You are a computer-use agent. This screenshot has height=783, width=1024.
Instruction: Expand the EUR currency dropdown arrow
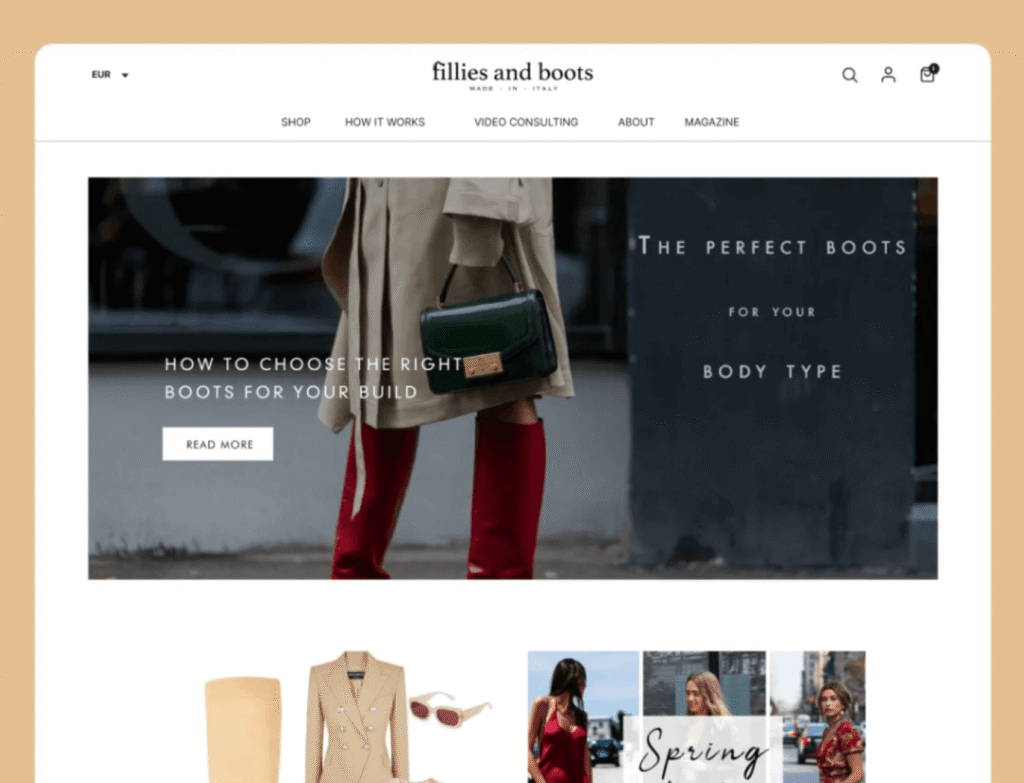tap(125, 75)
